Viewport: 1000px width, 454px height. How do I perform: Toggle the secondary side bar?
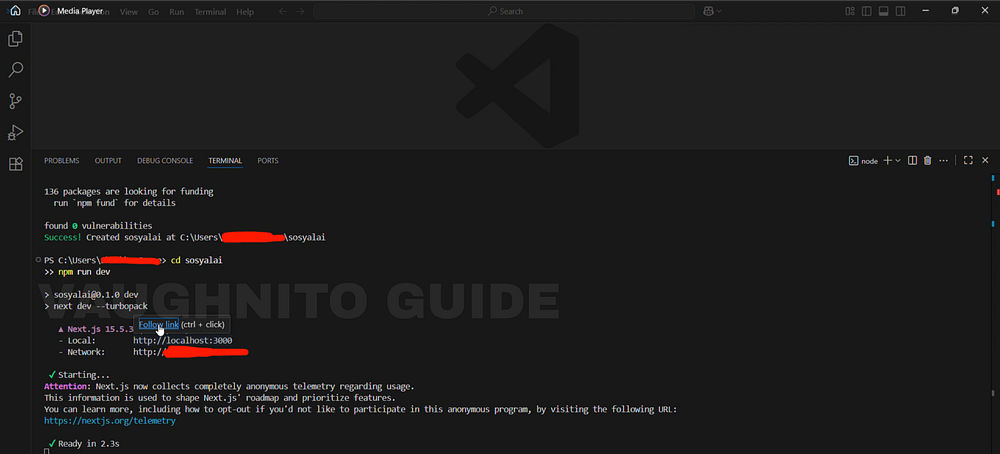pyautogui.click(x=901, y=11)
